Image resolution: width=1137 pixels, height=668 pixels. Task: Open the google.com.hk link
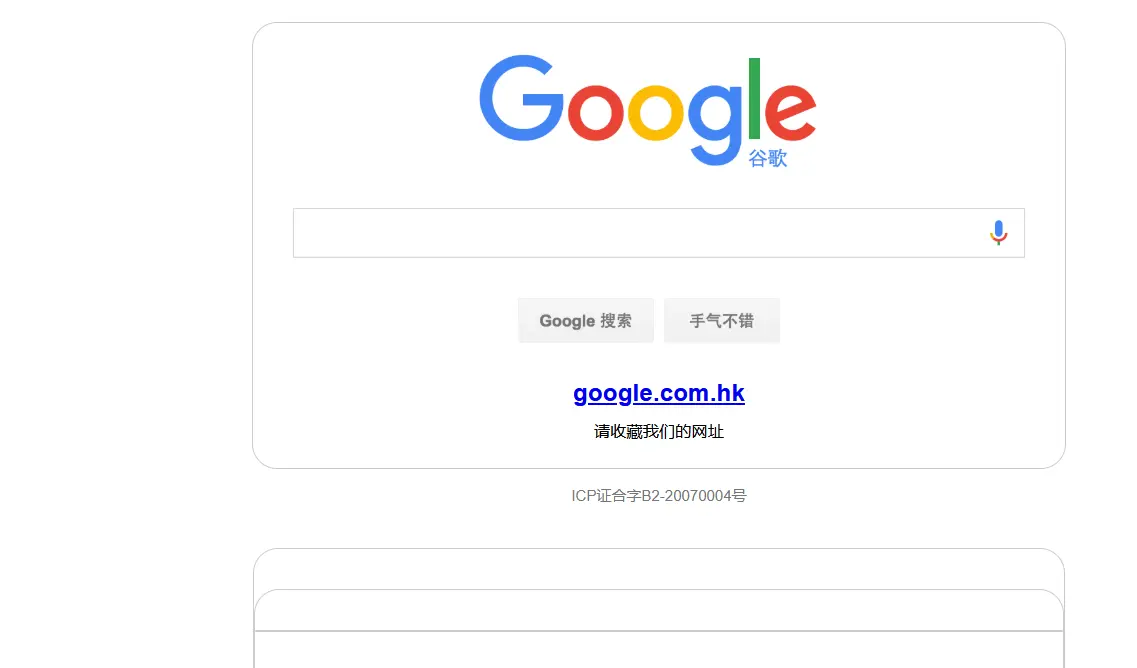658,393
